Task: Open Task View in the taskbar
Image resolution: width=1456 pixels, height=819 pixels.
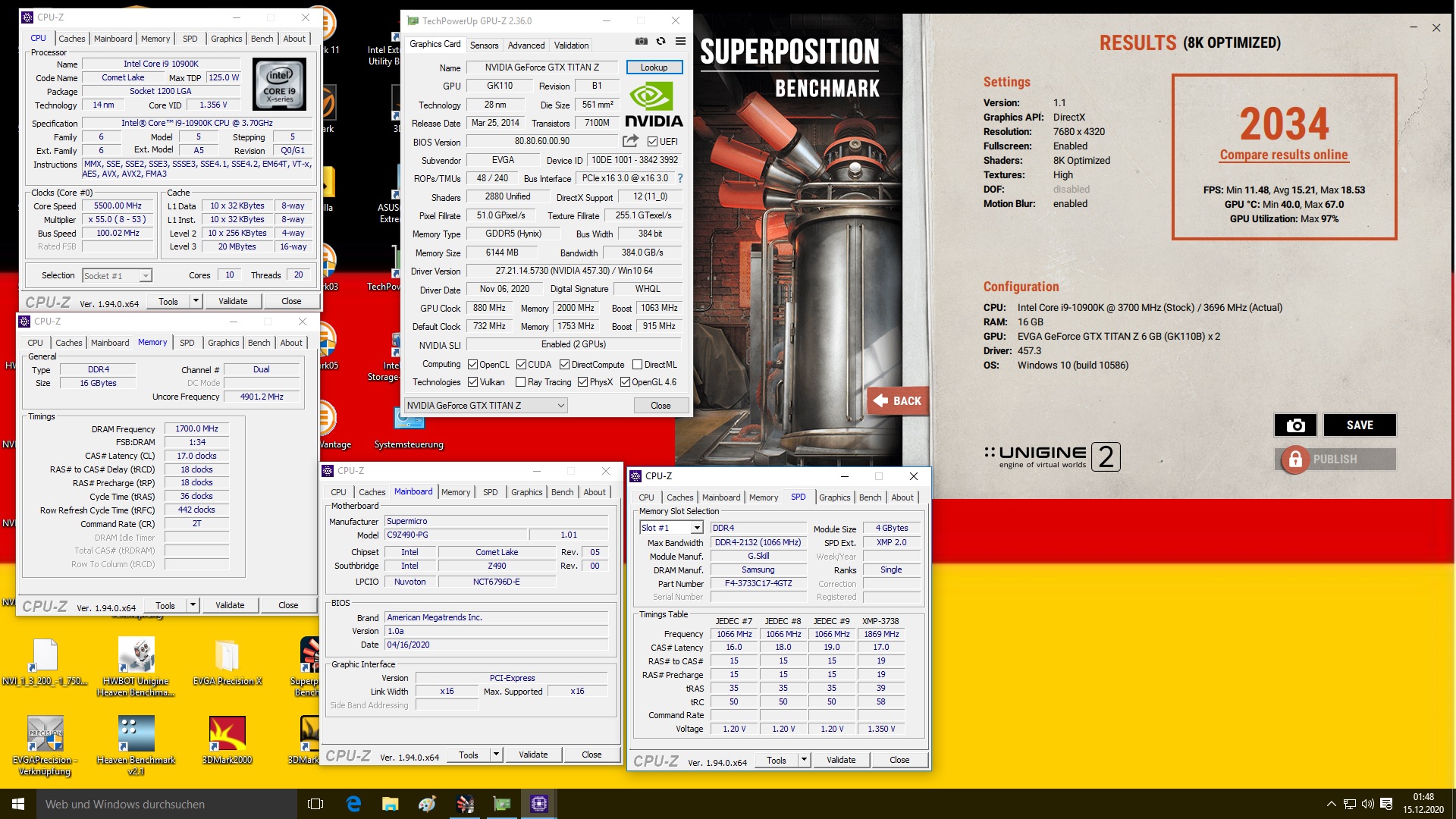Action: point(315,804)
